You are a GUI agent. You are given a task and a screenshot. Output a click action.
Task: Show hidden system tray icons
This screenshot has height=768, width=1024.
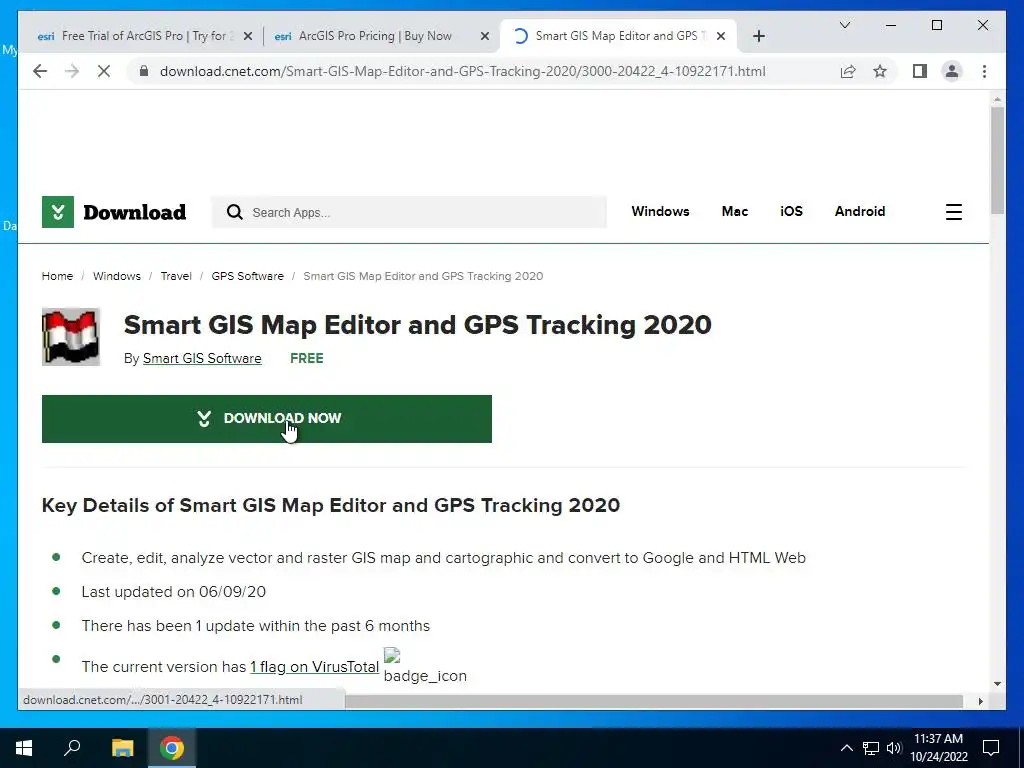[x=846, y=748]
